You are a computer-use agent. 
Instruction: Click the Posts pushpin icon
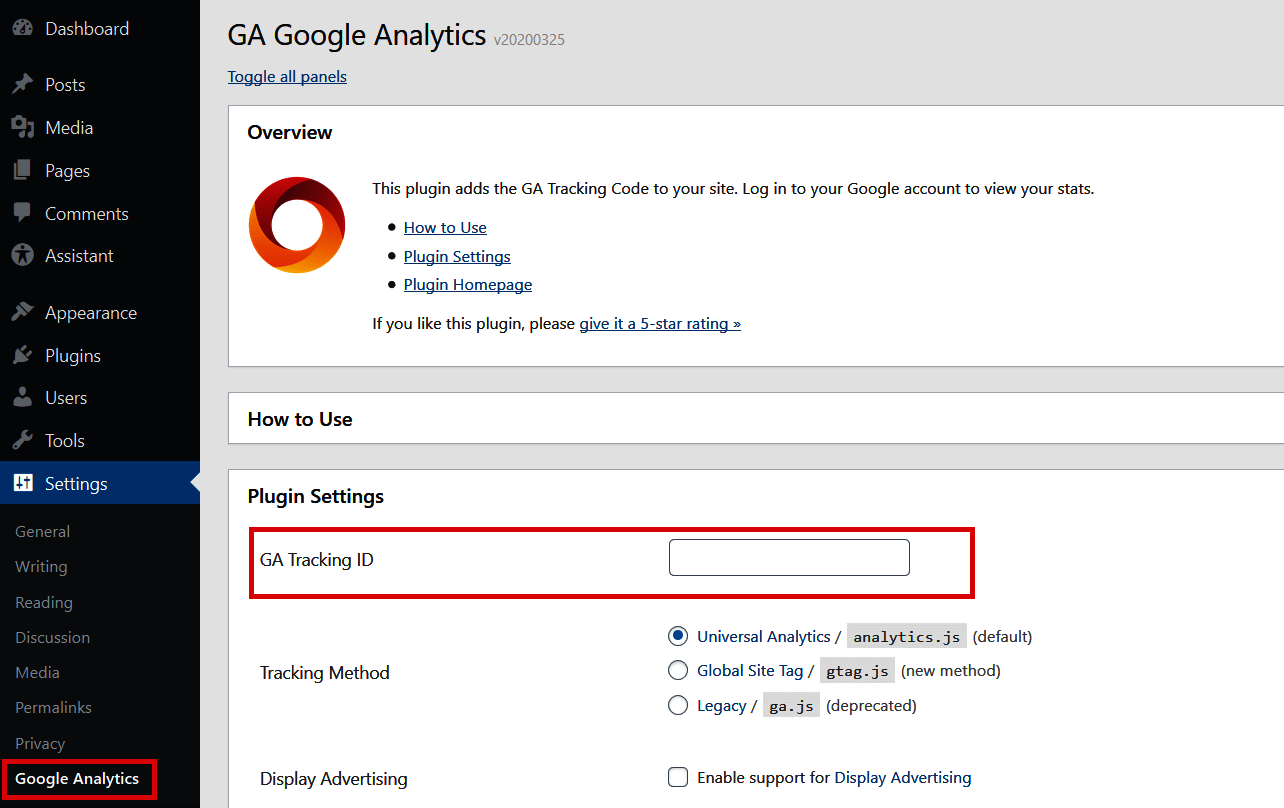[x=22, y=85]
